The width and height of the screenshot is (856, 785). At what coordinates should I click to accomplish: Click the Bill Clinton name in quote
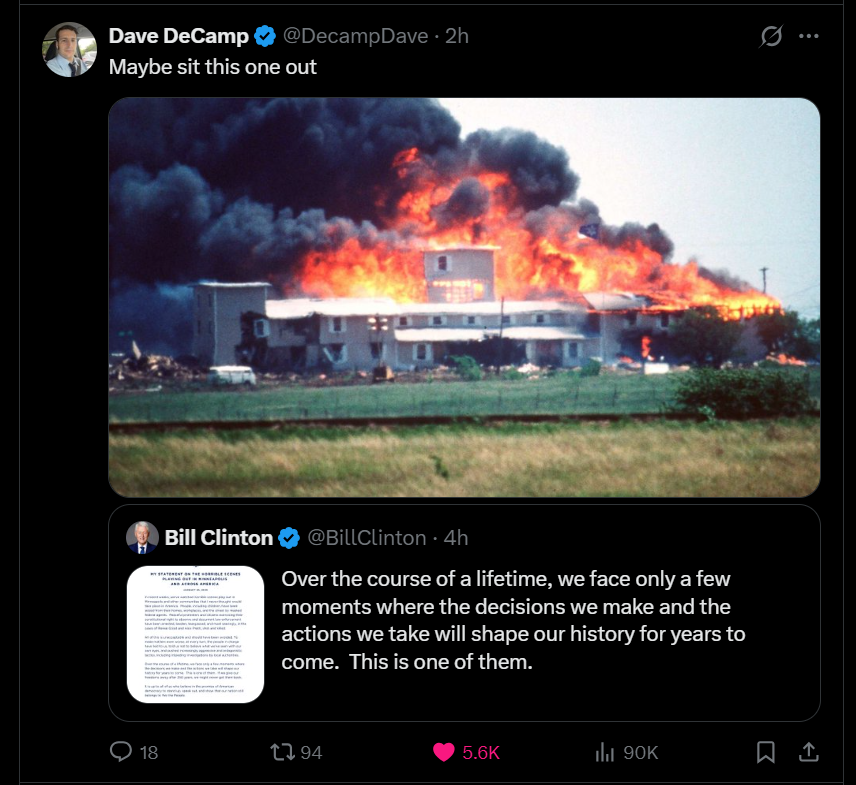click(218, 538)
